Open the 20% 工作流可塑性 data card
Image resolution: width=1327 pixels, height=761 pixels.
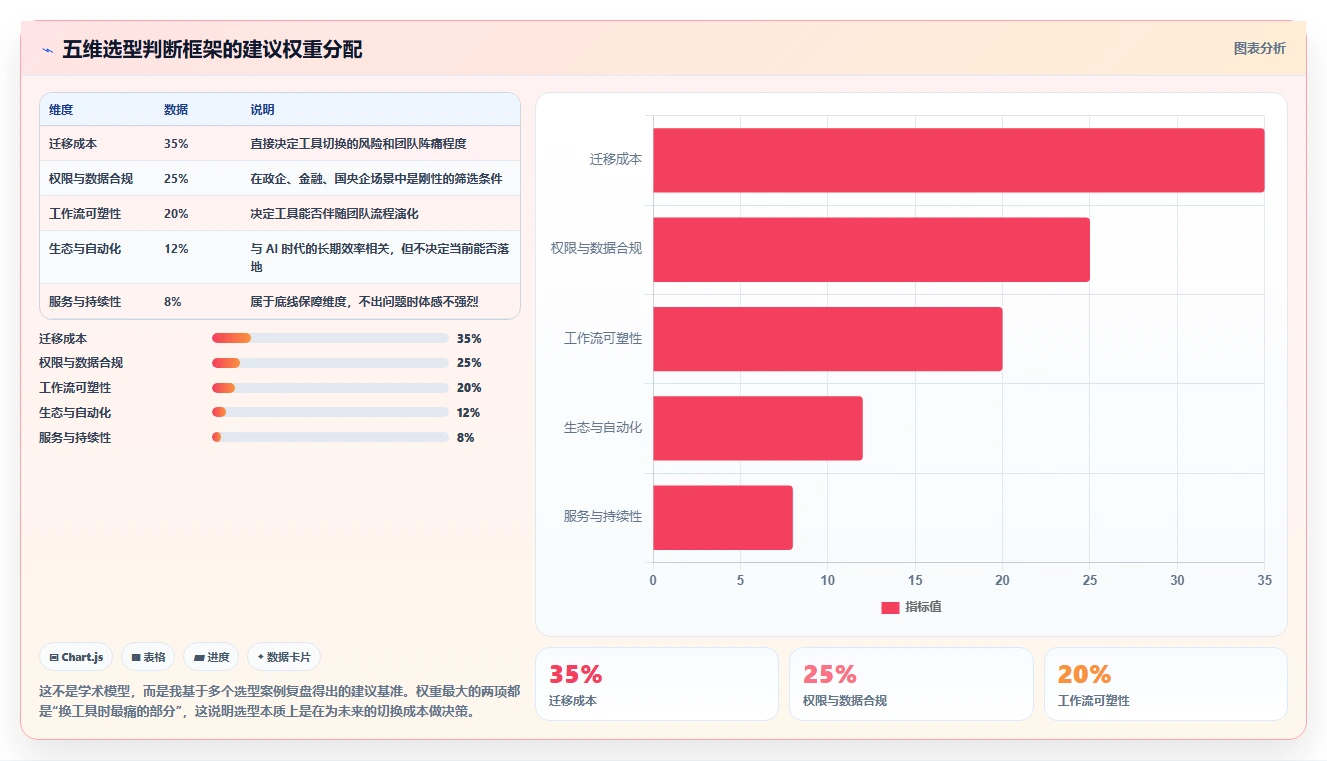(x=1166, y=684)
